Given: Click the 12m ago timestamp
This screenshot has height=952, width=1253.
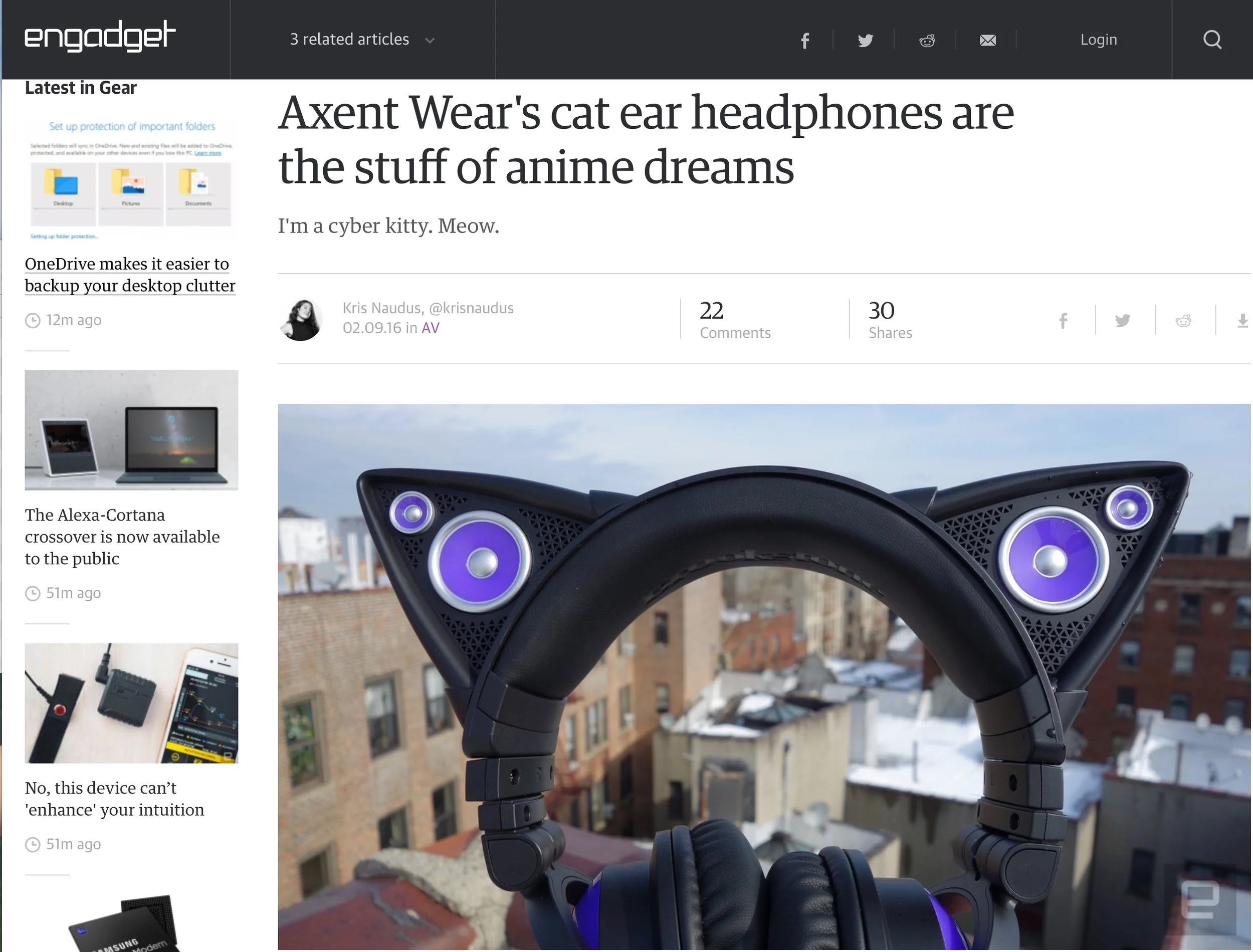Looking at the screenshot, I should (74, 320).
